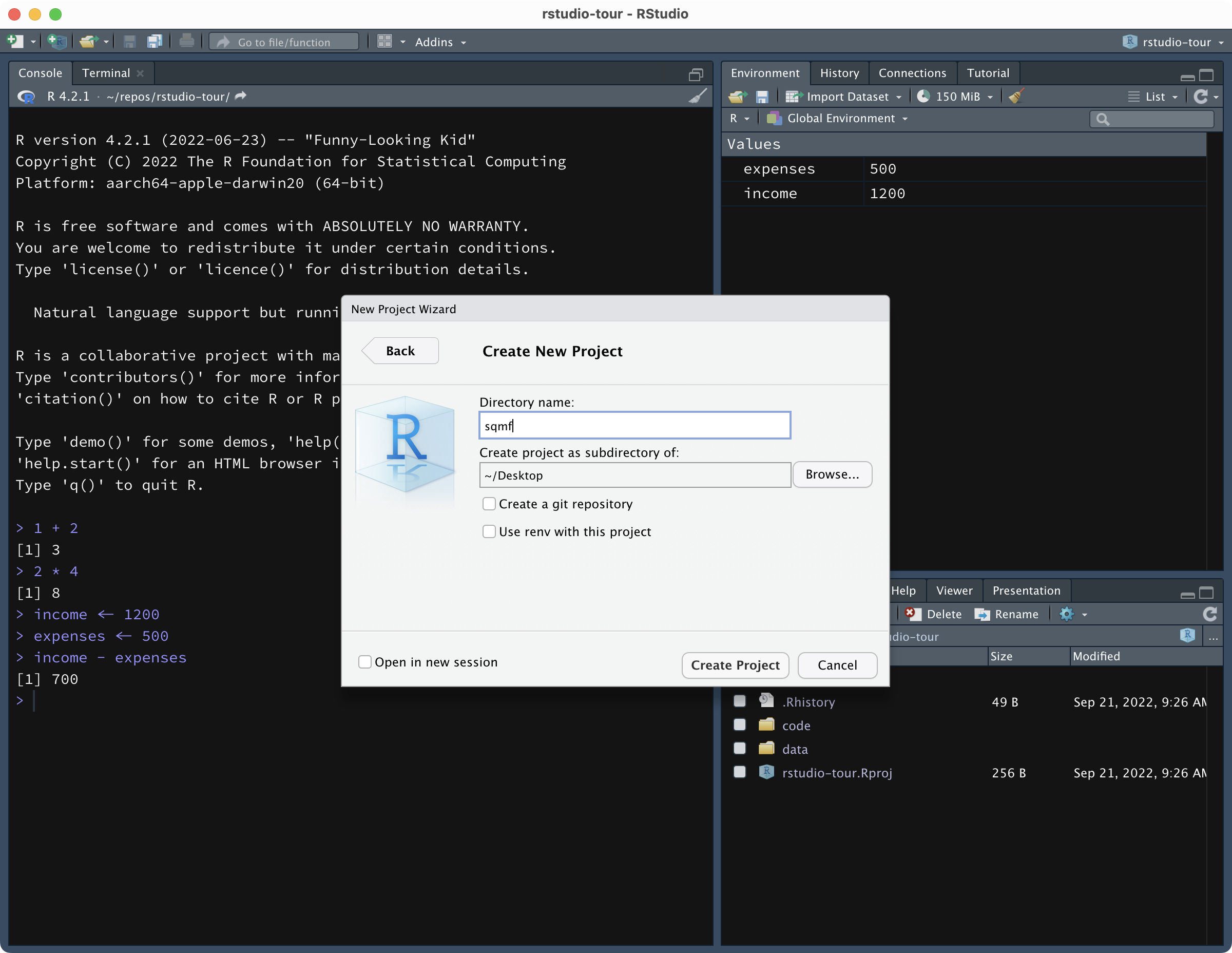
Task: Enable the Create a git repository checkbox
Action: (x=489, y=504)
